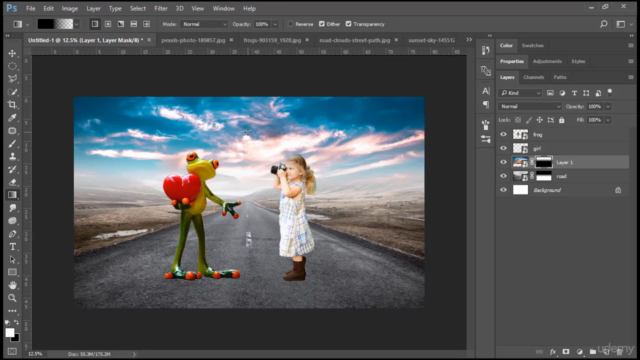The width and height of the screenshot is (640, 360).
Task: Select the Pen tool
Action: (12, 234)
